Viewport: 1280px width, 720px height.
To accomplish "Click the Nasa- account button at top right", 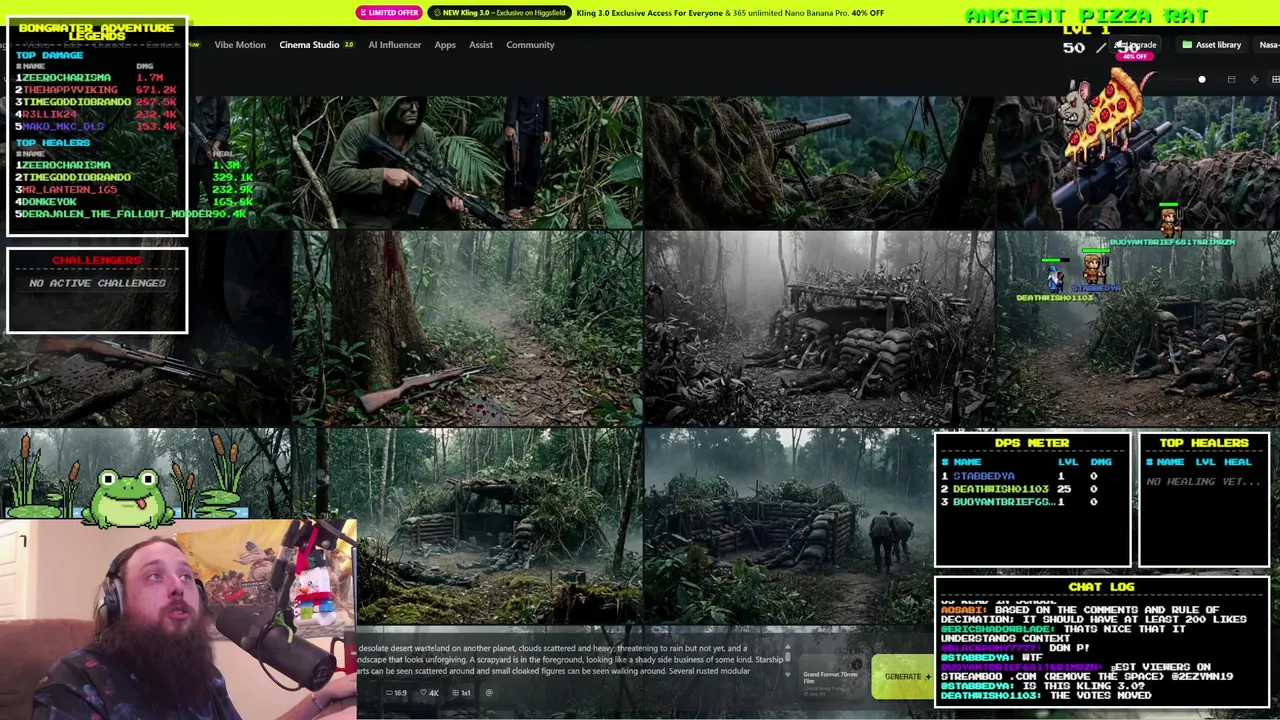I will coord(1269,45).
